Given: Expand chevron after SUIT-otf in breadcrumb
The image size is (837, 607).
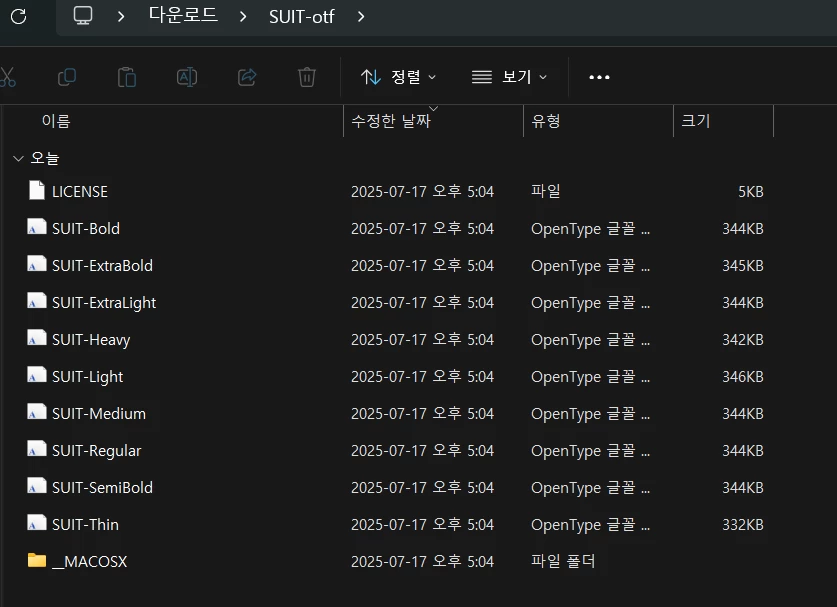Looking at the screenshot, I should (361, 17).
